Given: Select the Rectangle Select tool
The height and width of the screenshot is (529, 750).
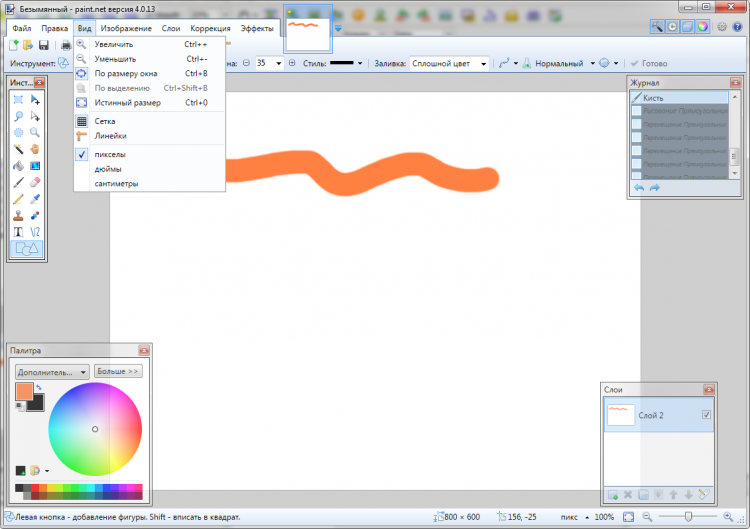Looking at the screenshot, I should [x=18, y=99].
